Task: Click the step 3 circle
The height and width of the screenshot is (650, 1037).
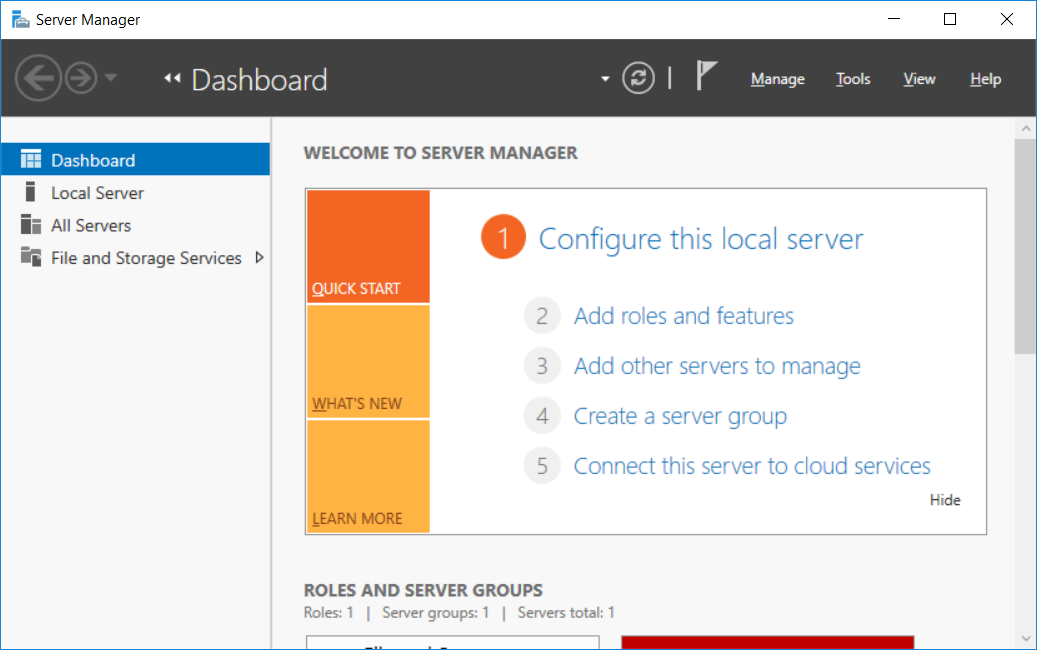Action: [542, 366]
